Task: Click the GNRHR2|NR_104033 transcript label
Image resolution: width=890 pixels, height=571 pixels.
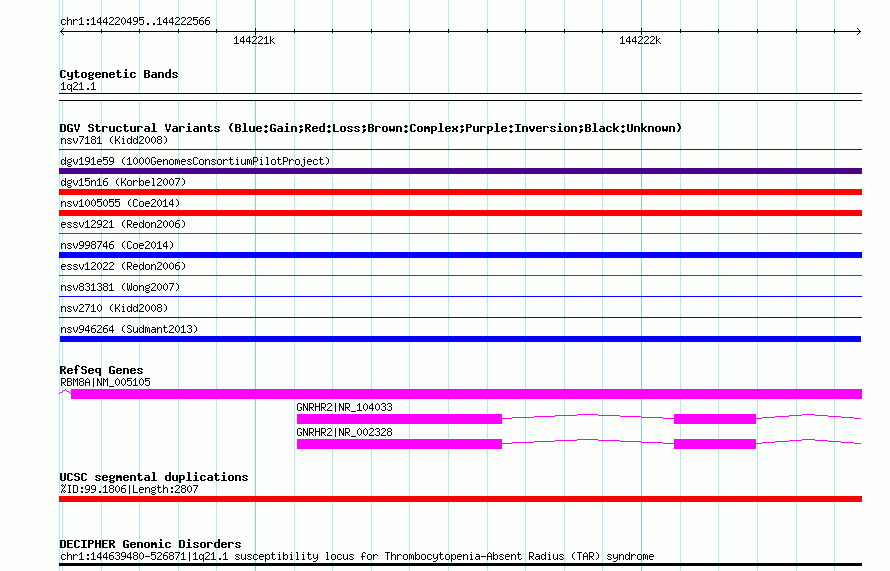Action: click(344, 408)
